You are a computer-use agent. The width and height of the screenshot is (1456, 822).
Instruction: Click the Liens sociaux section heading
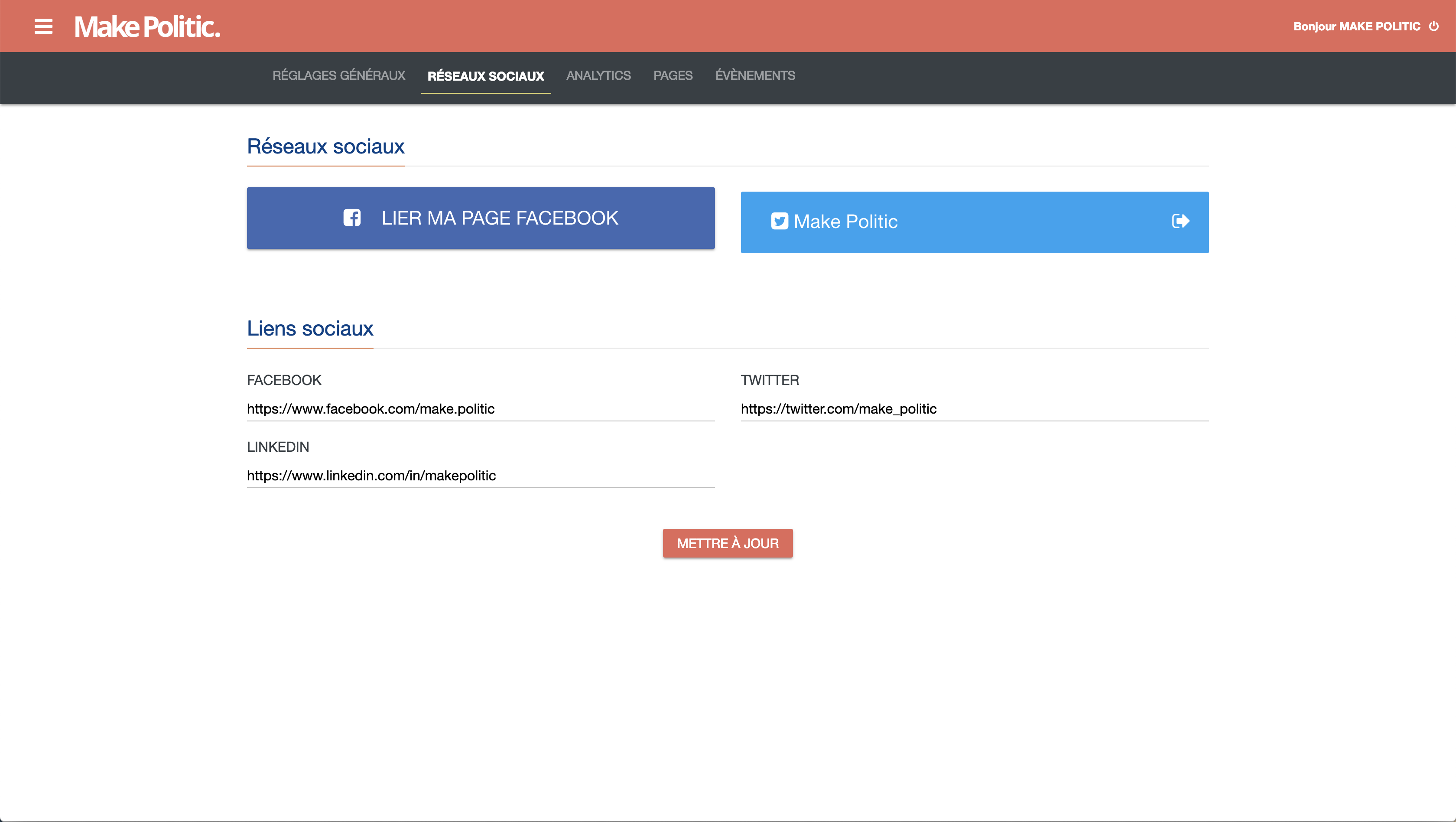[x=310, y=329]
